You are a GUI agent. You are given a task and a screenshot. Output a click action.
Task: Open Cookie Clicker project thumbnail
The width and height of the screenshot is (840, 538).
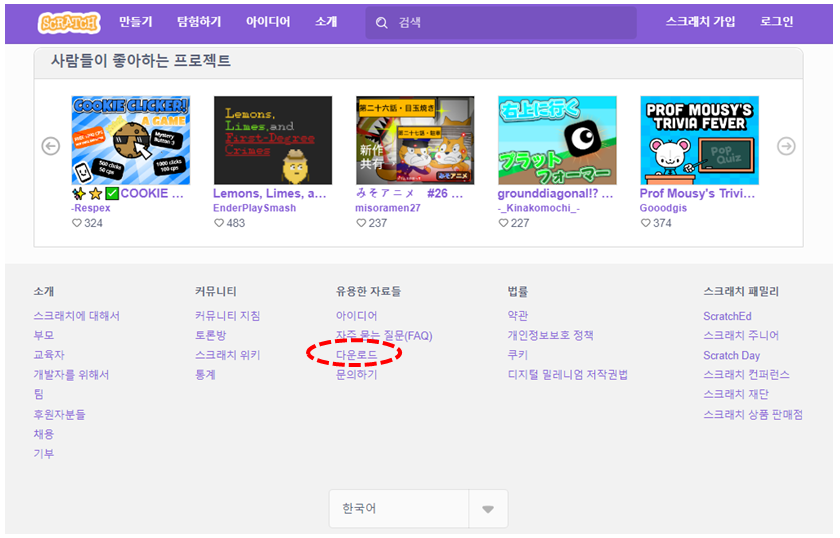tap(131, 140)
